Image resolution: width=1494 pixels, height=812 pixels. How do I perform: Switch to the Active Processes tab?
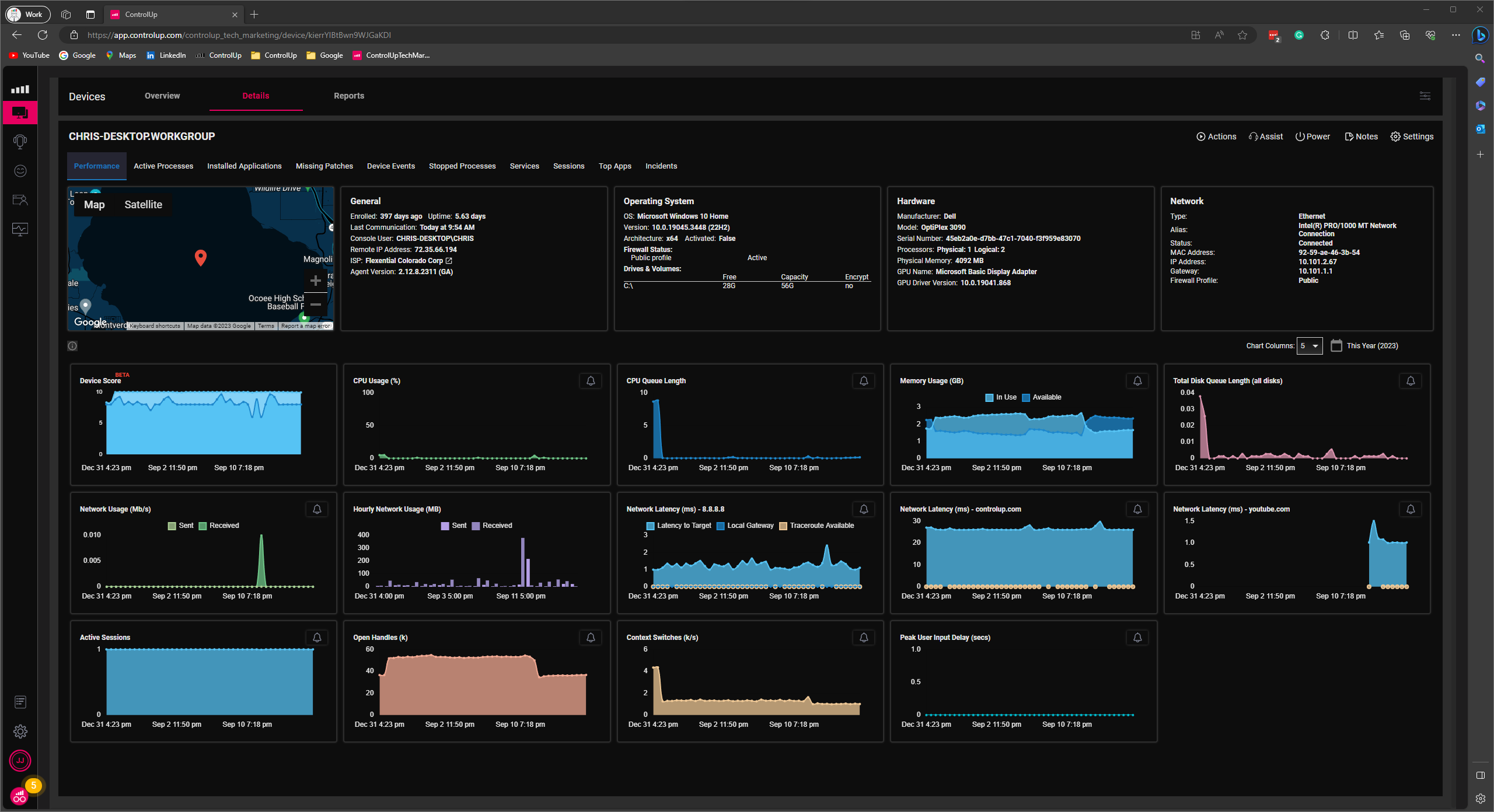[x=163, y=166]
